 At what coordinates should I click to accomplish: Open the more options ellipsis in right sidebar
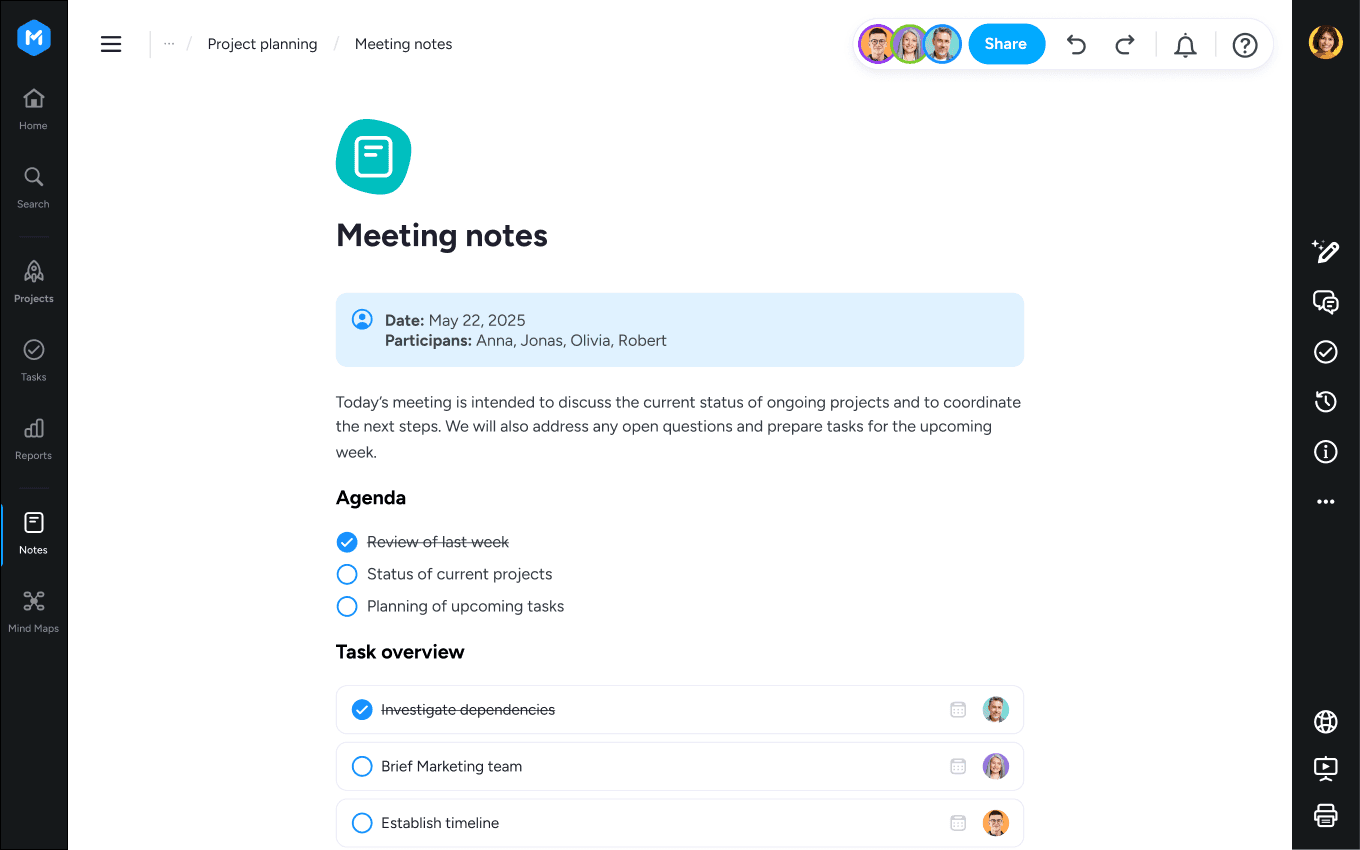(x=1325, y=502)
